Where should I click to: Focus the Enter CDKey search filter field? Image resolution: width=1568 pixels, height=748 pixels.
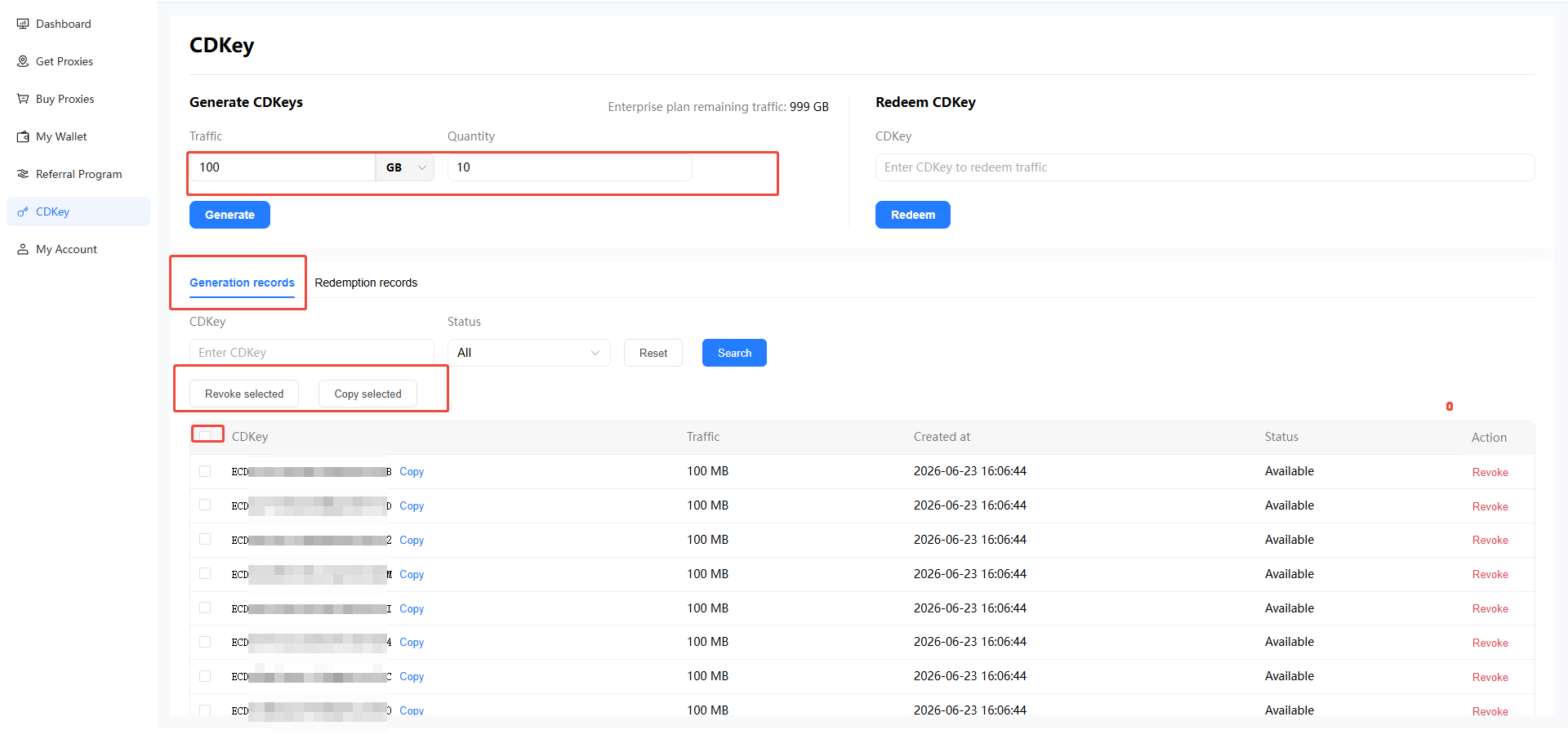coord(311,353)
